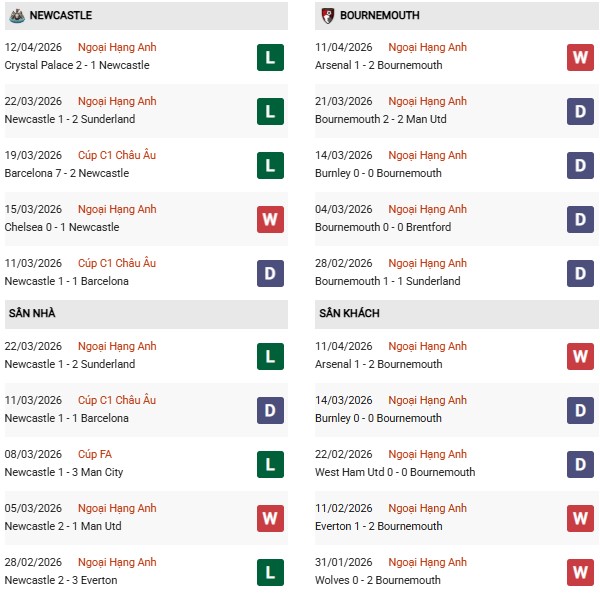Open the Cúp FA competition link
Viewport: 600px width, 594px height.
(x=98, y=454)
